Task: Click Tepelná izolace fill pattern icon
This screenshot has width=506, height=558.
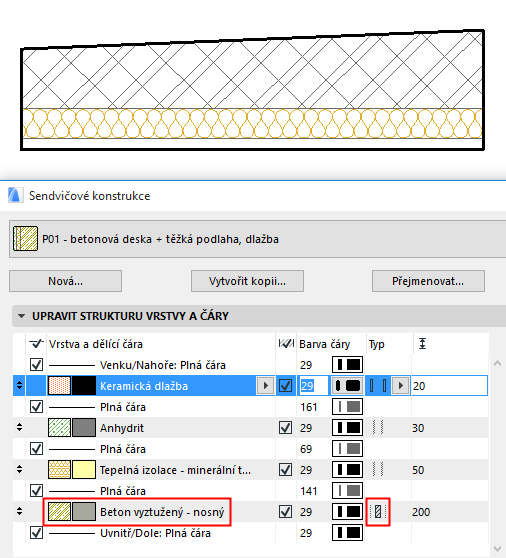Action: click(59, 470)
